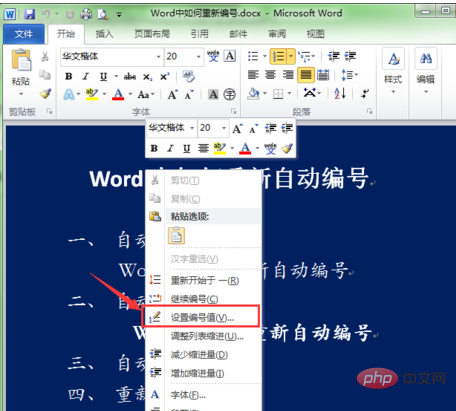
Task: Open Font dialog from context menu
Action: [x=203, y=395]
